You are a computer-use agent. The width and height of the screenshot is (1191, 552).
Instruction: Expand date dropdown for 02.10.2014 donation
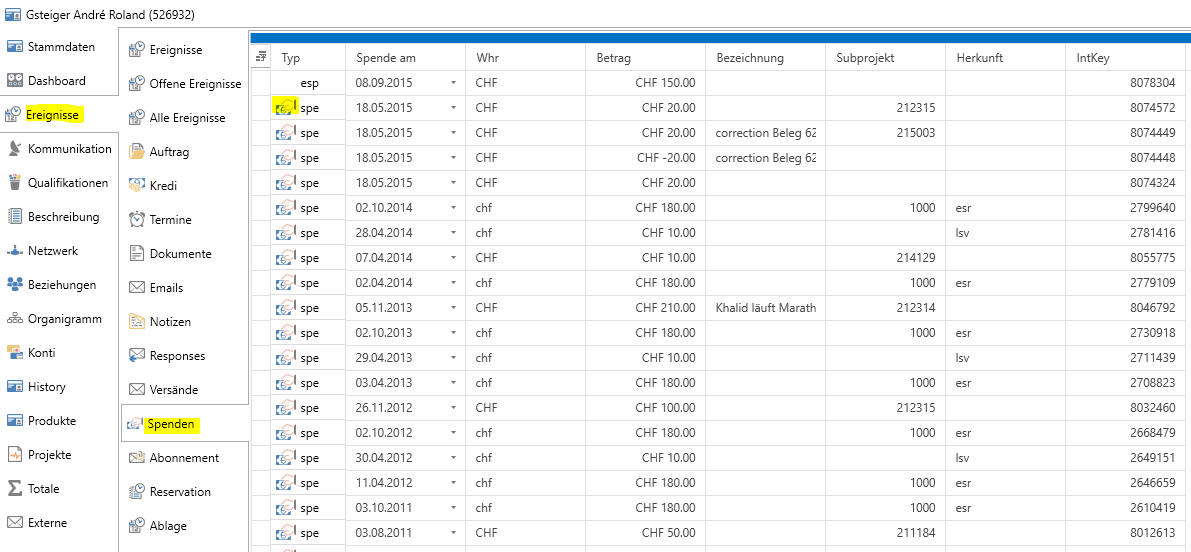coord(453,208)
